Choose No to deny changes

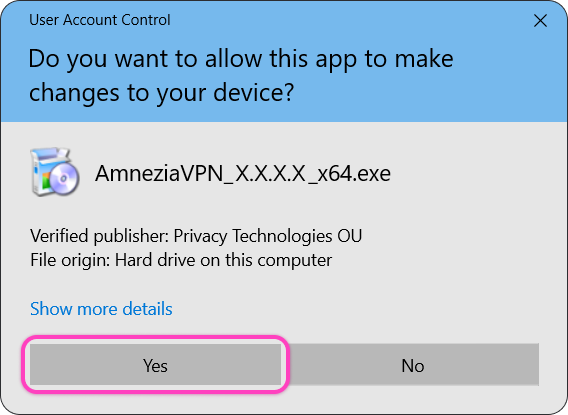pyautogui.click(x=413, y=364)
